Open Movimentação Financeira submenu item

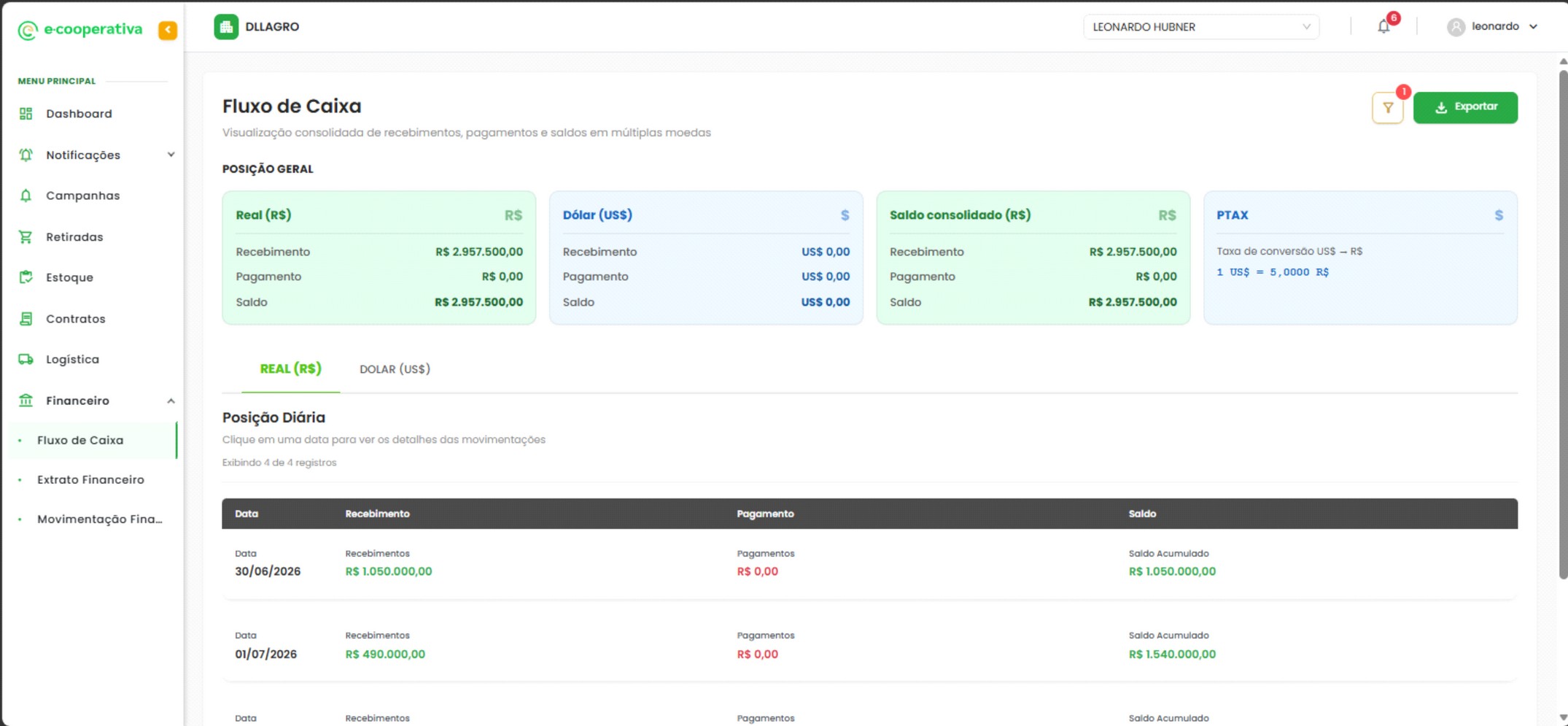(x=99, y=519)
